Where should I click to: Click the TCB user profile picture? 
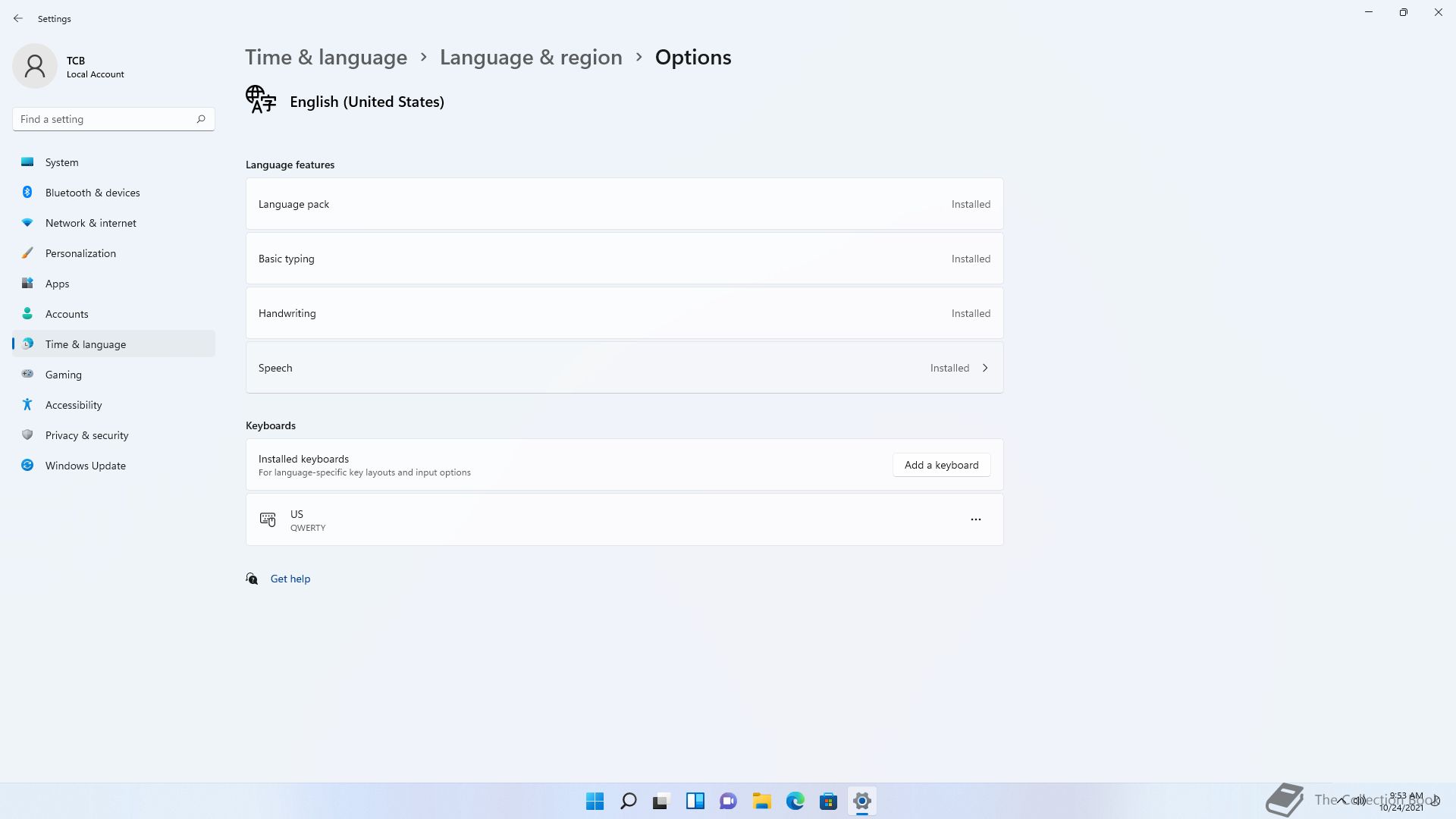(x=35, y=66)
